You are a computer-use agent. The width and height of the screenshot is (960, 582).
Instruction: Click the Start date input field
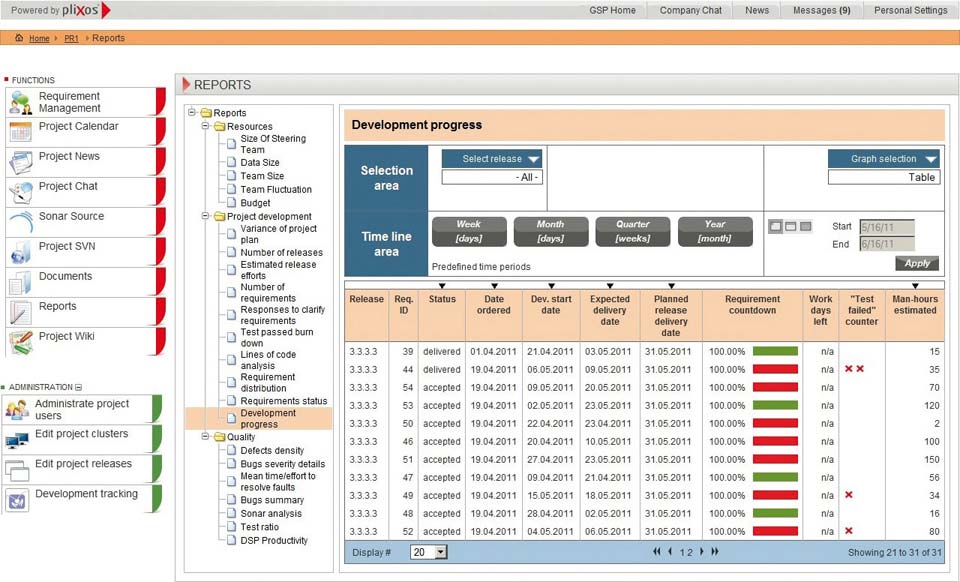coord(886,227)
